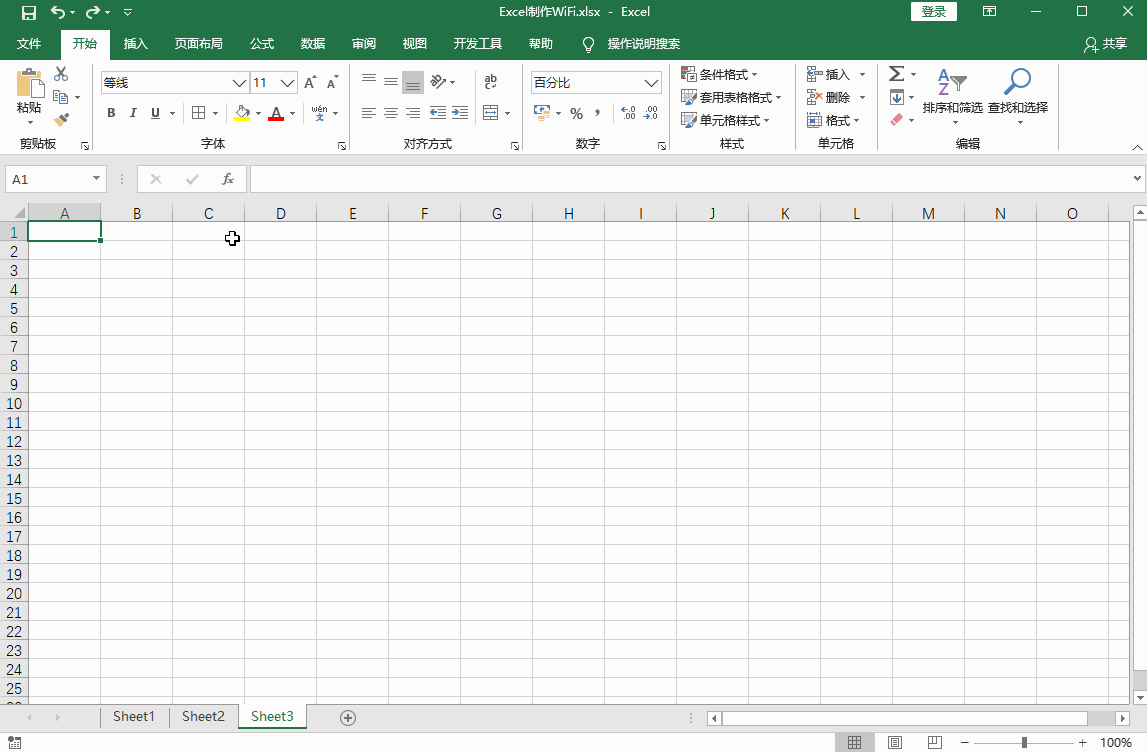The image size is (1147, 752).
Task: Open the 插入 cells insert dropdown arrow
Action: point(862,75)
